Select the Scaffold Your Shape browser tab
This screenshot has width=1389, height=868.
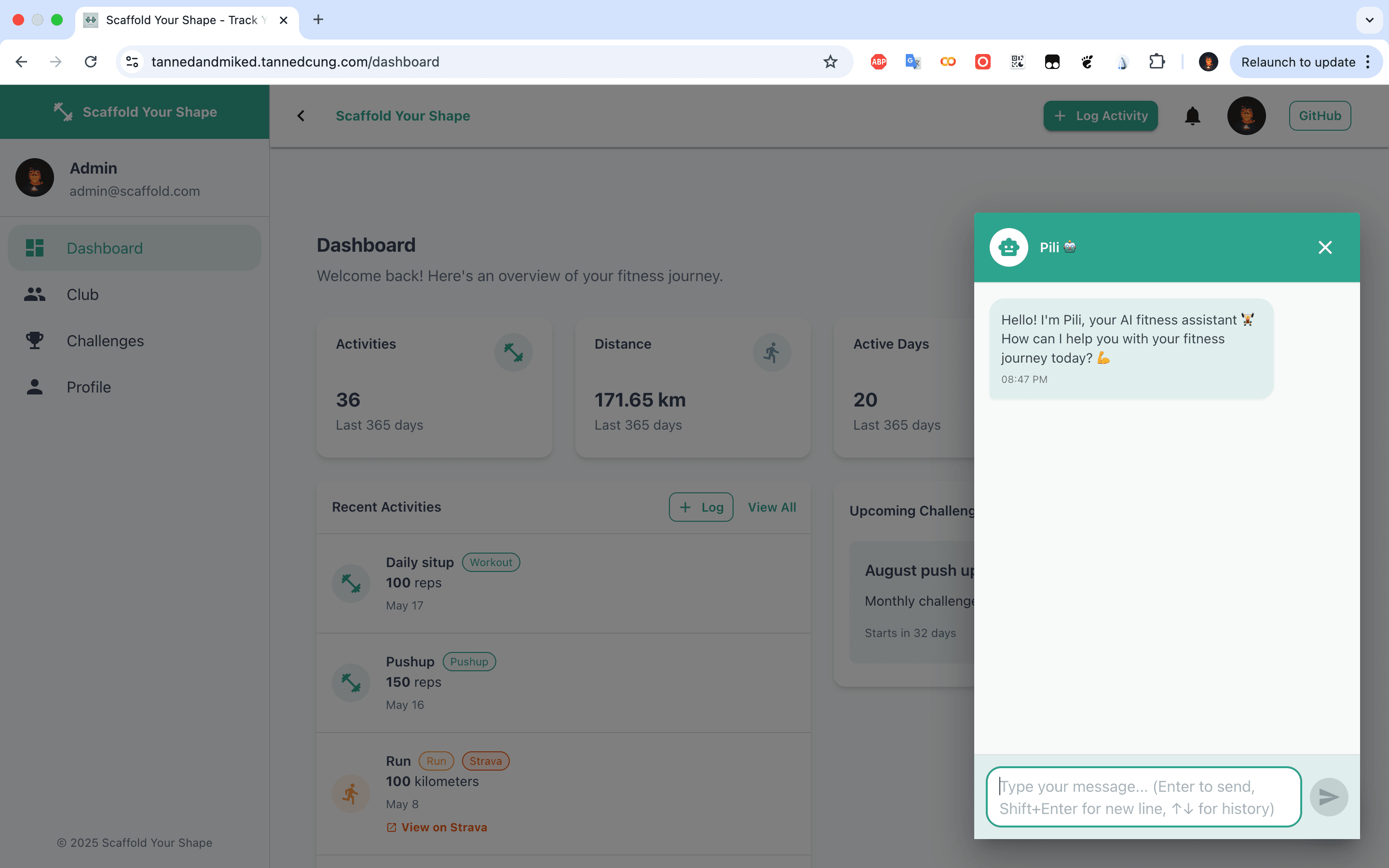187,20
